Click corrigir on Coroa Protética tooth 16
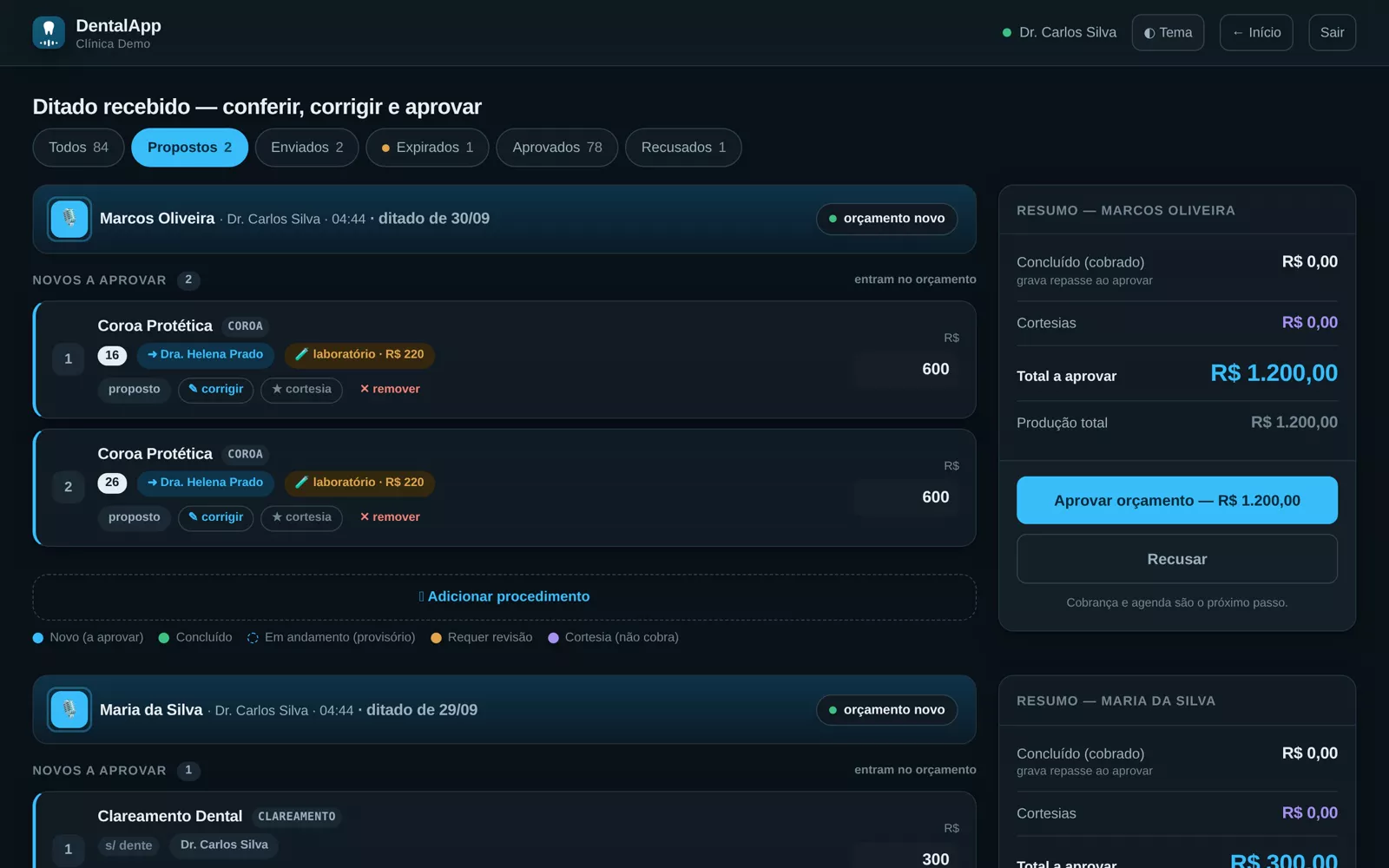Screen dimensions: 1389x868 click(x=215, y=390)
